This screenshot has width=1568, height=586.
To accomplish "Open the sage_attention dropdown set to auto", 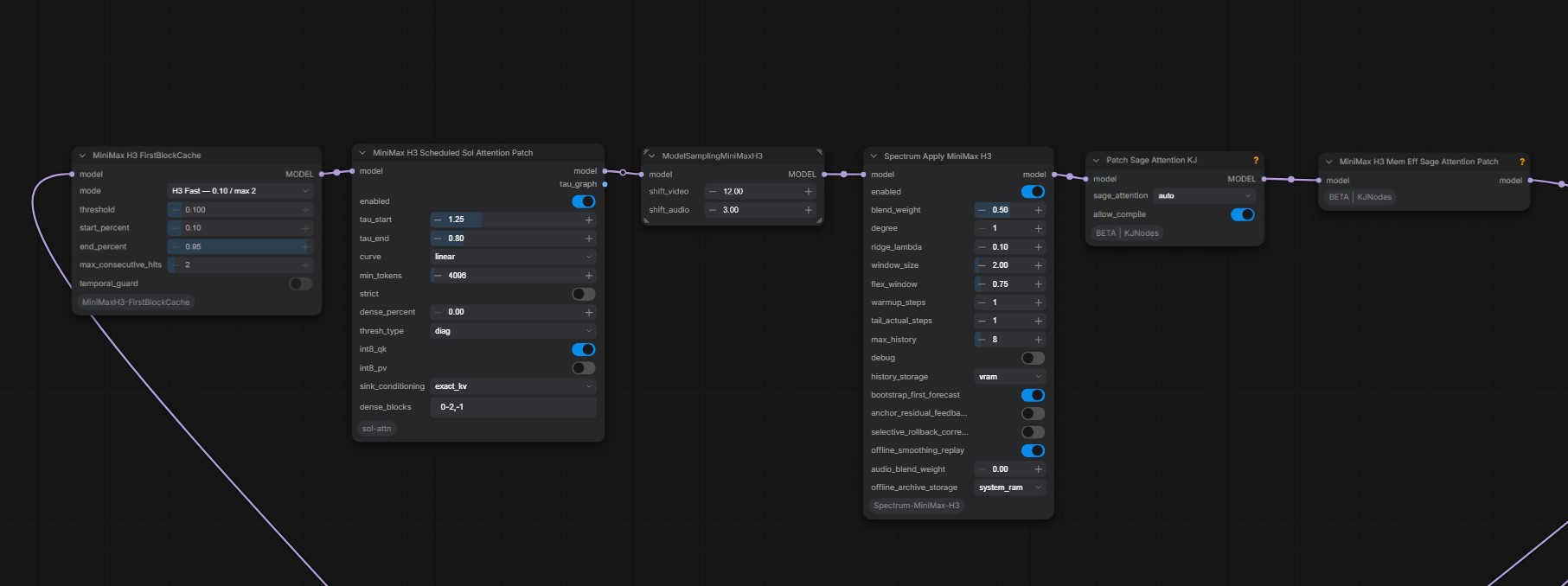I will (x=1205, y=196).
